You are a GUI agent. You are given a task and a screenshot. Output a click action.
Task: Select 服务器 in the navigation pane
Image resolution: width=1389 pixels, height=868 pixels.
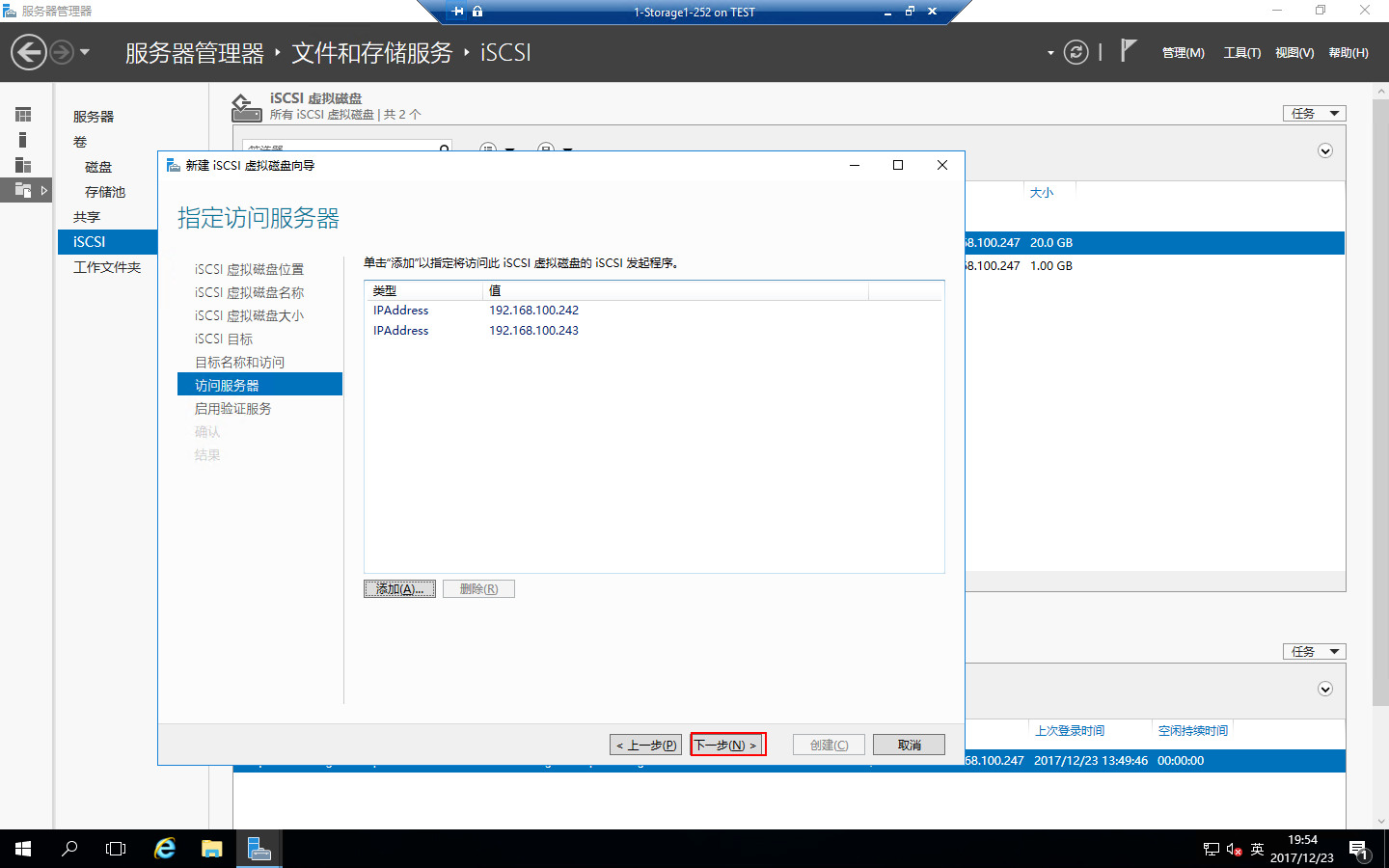pos(94,117)
